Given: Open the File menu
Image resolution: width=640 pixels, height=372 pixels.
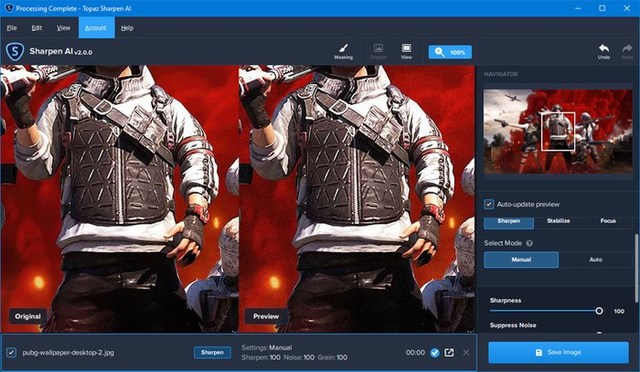Looking at the screenshot, I should click(12, 28).
